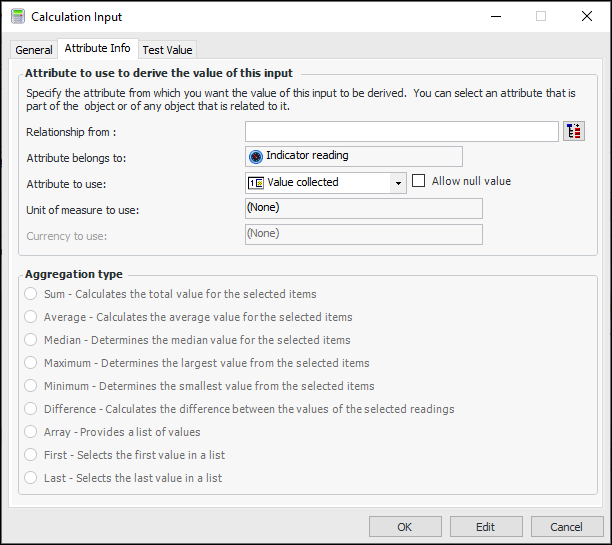This screenshot has height=545, width=612.
Task: Click the Relationship from input field
Action: [x=401, y=132]
